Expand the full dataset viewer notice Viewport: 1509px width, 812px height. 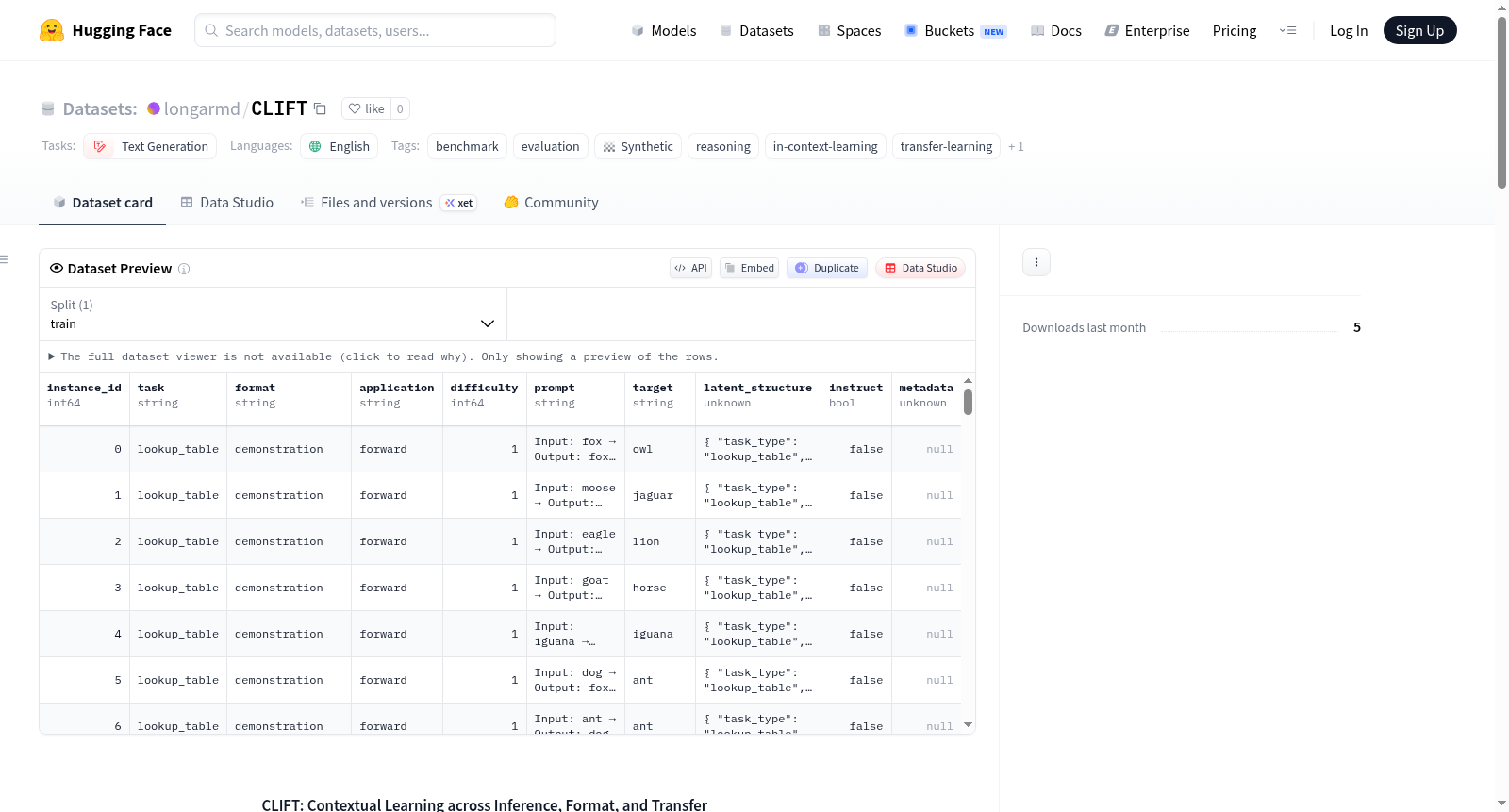click(383, 356)
